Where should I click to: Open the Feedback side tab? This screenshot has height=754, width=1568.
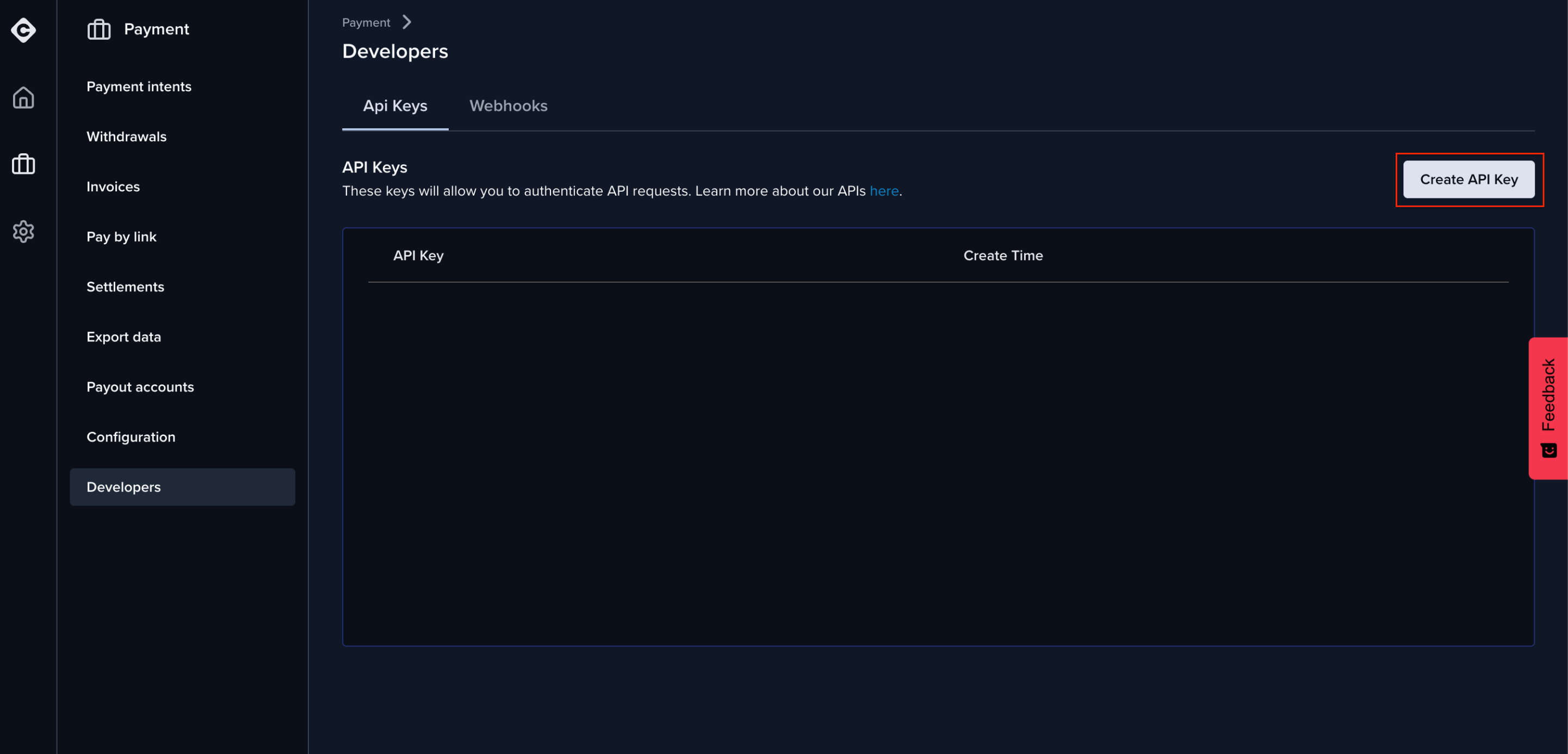[x=1548, y=396]
